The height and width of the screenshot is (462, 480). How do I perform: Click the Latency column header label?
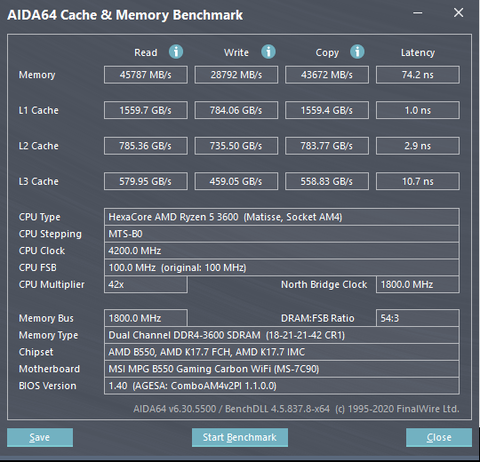(x=418, y=53)
